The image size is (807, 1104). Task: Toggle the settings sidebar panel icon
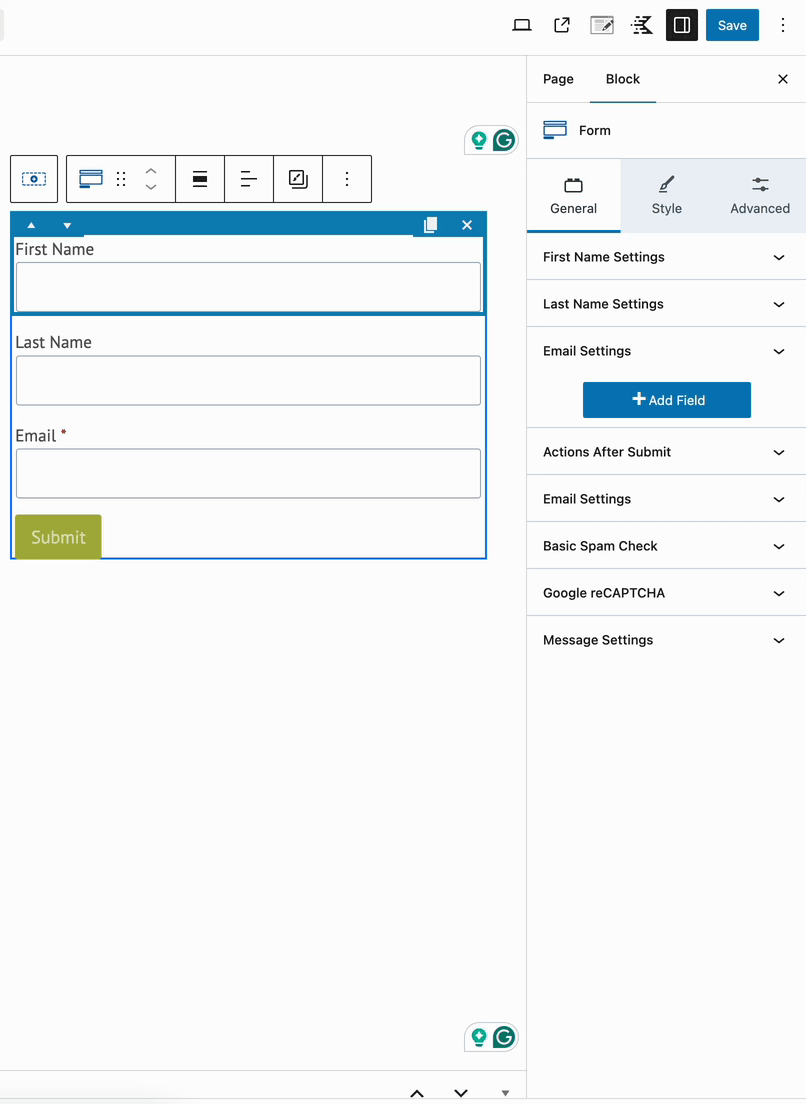pos(682,25)
